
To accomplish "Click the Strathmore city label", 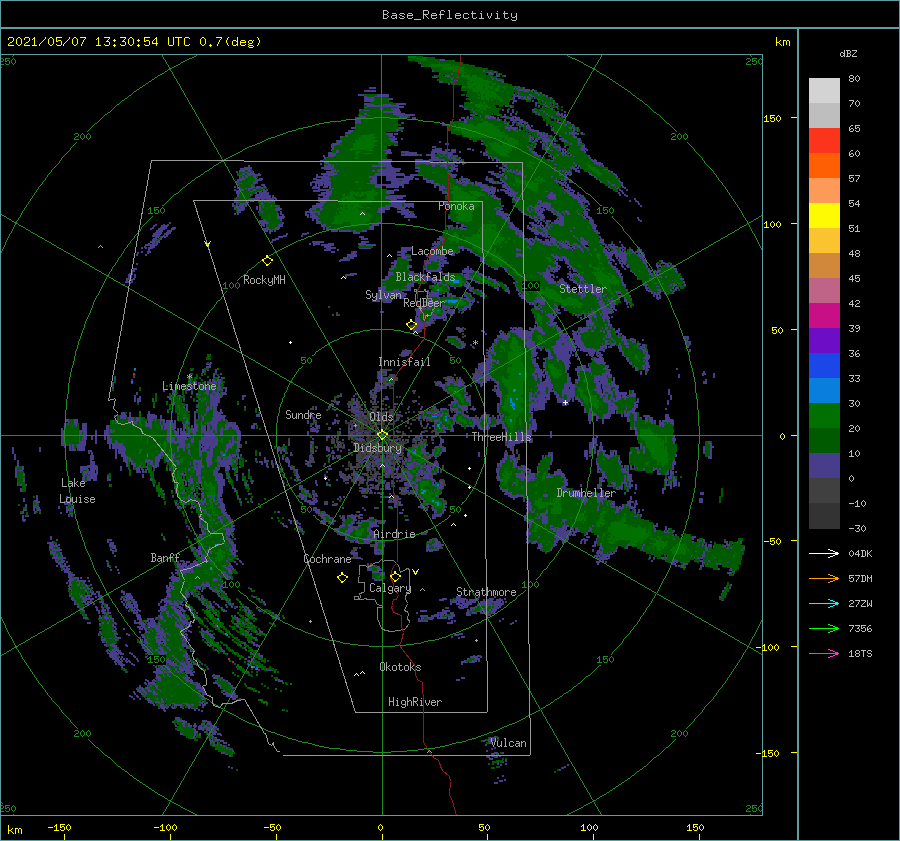I will [486, 592].
